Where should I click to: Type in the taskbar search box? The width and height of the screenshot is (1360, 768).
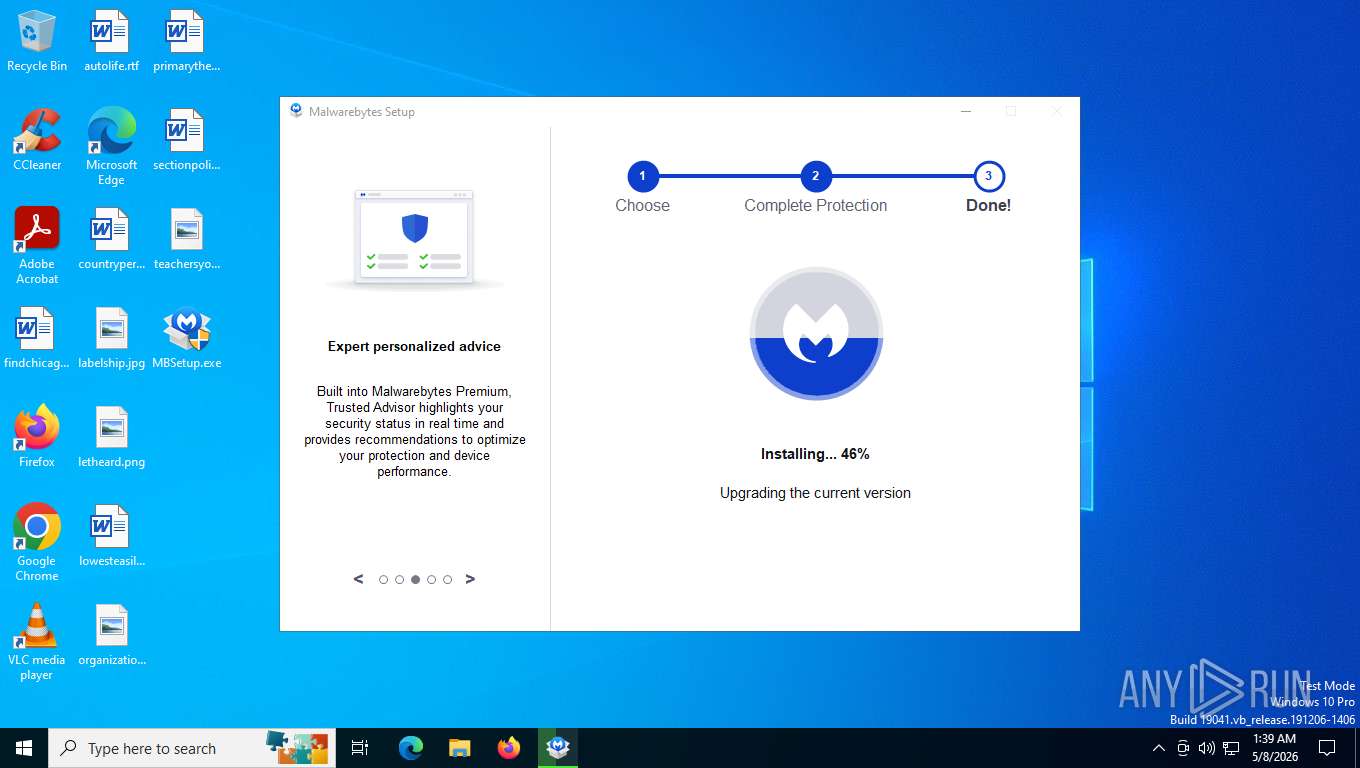coord(190,748)
